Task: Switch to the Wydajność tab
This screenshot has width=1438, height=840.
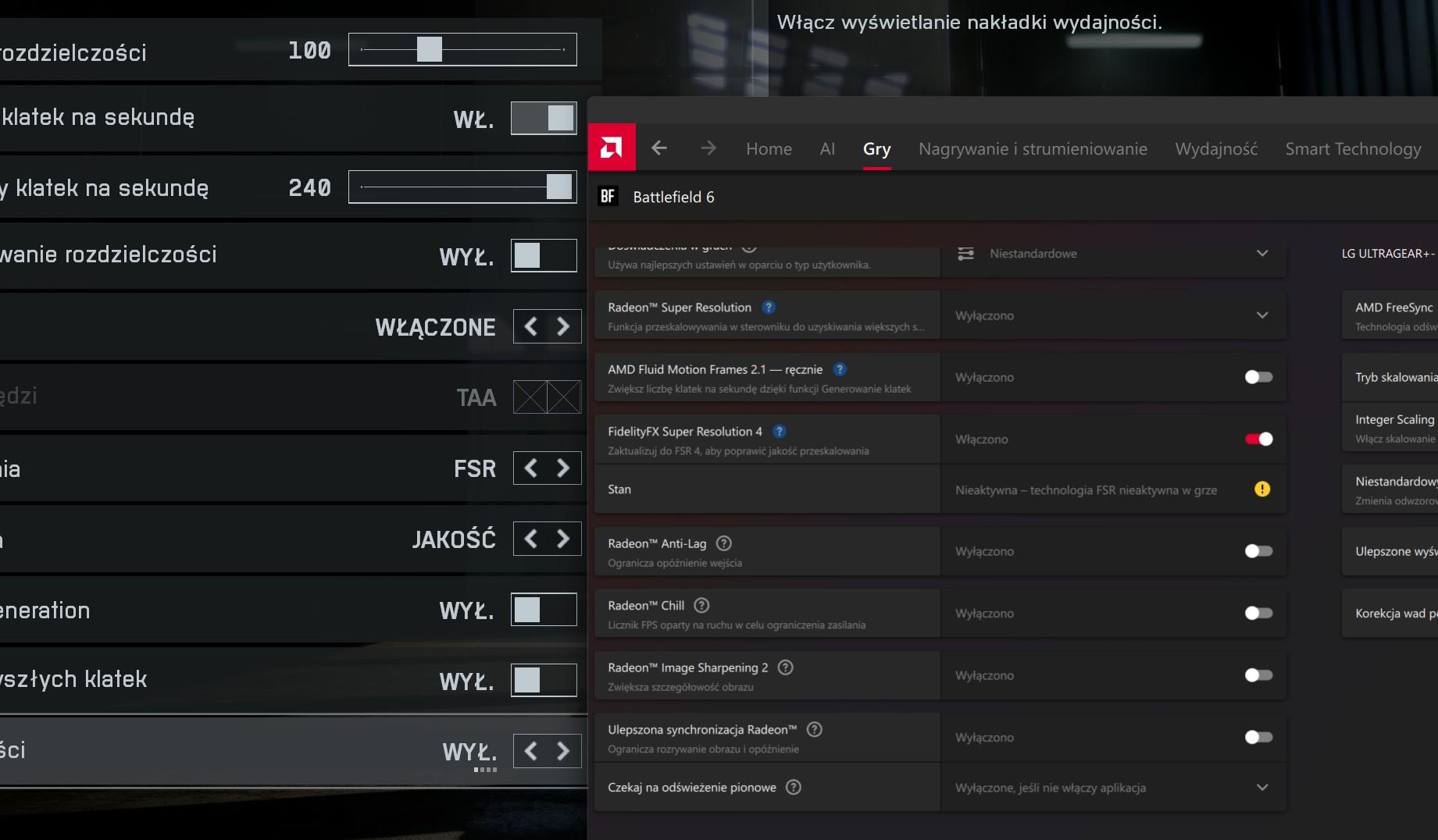Action: pos(1216,148)
